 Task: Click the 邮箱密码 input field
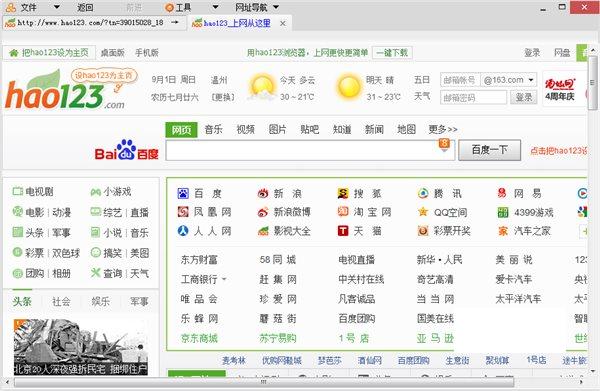[x=473, y=97]
